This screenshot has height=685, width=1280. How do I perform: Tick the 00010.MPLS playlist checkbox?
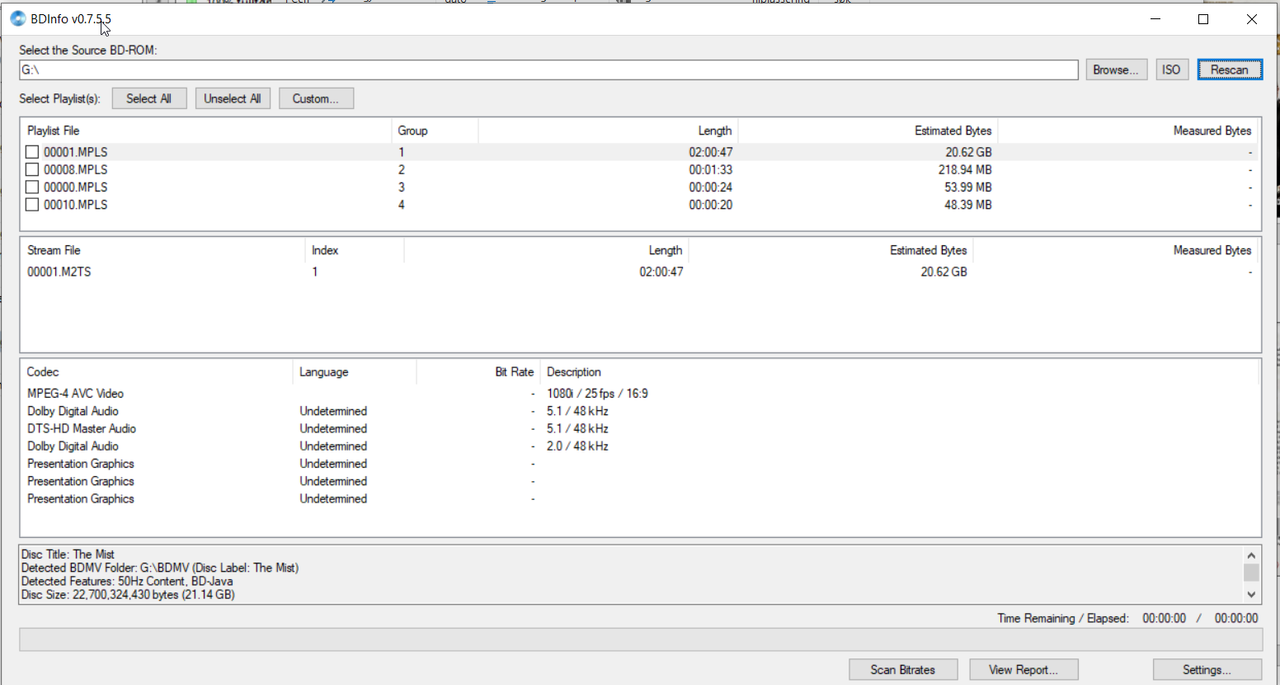click(32, 205)
